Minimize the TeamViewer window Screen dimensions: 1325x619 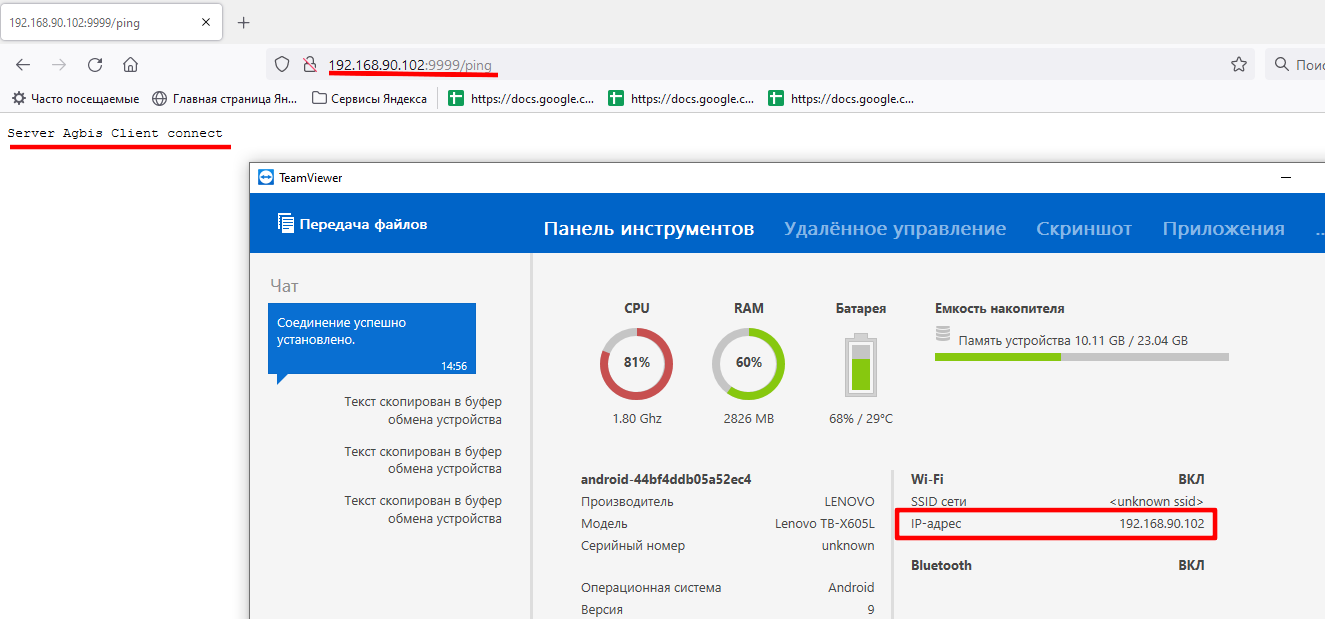pos(1285,177)
